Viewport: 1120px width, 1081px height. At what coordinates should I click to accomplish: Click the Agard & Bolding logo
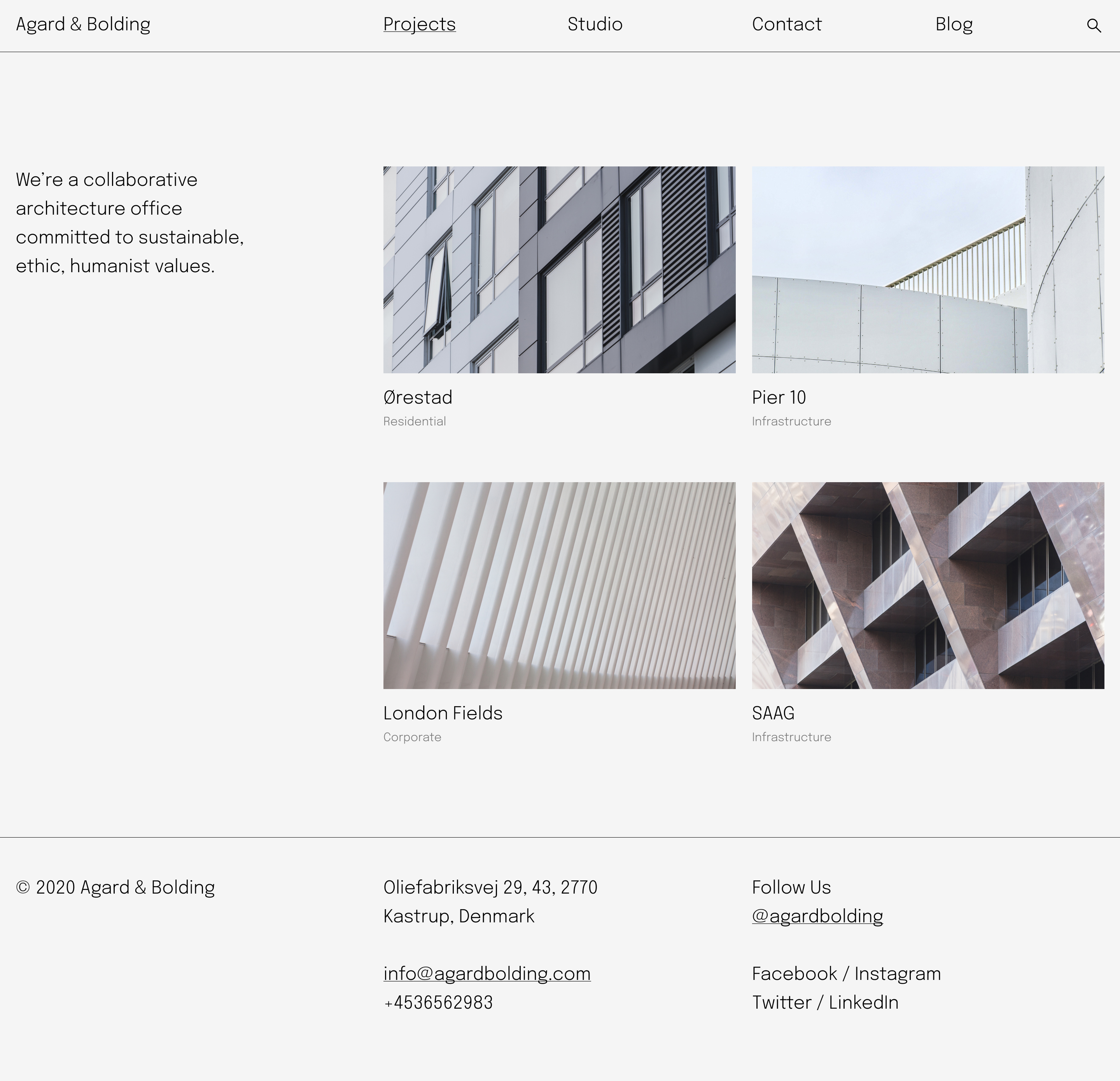pos(83,24)
